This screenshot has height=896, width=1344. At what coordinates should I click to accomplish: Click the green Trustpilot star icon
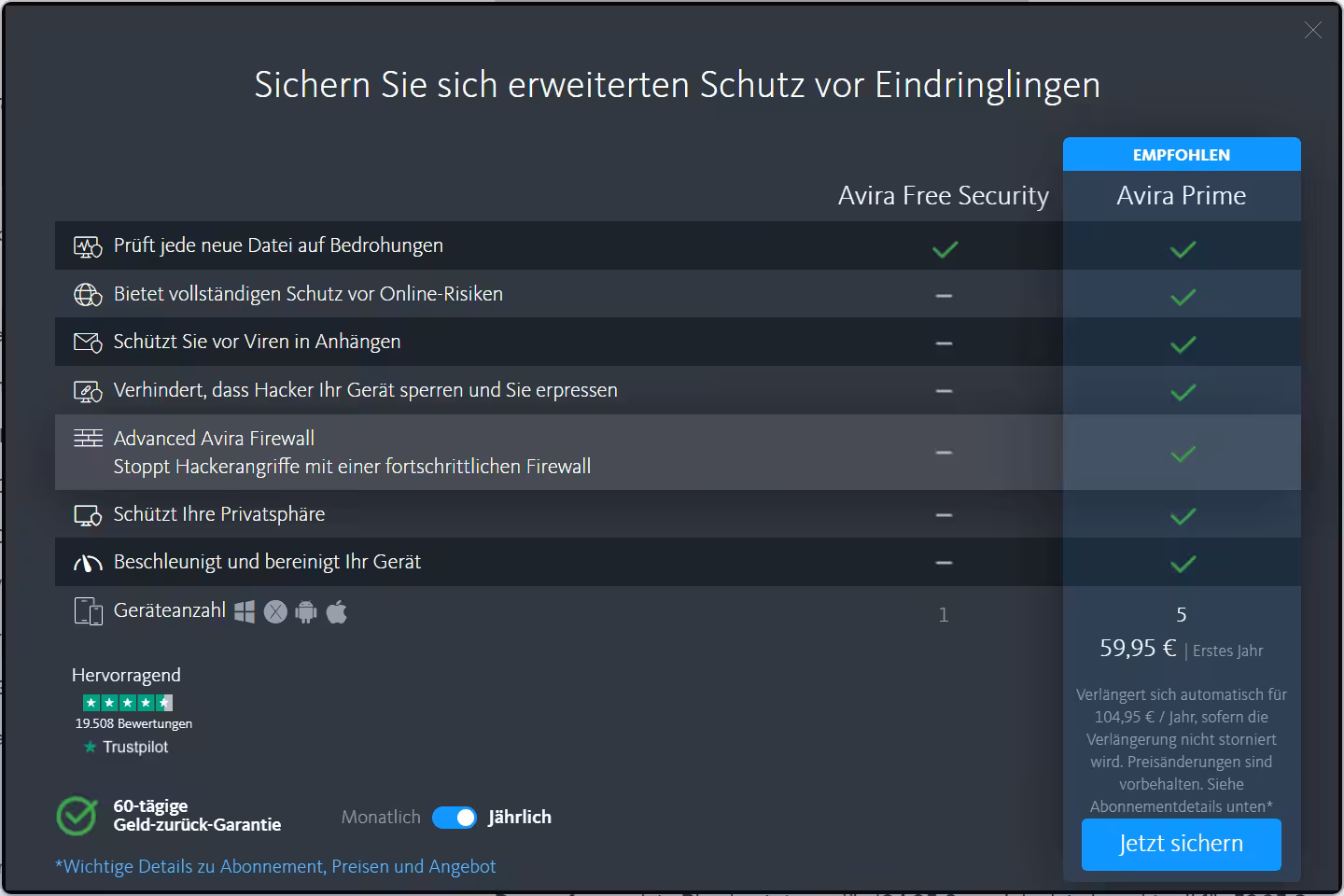[90, 747]
